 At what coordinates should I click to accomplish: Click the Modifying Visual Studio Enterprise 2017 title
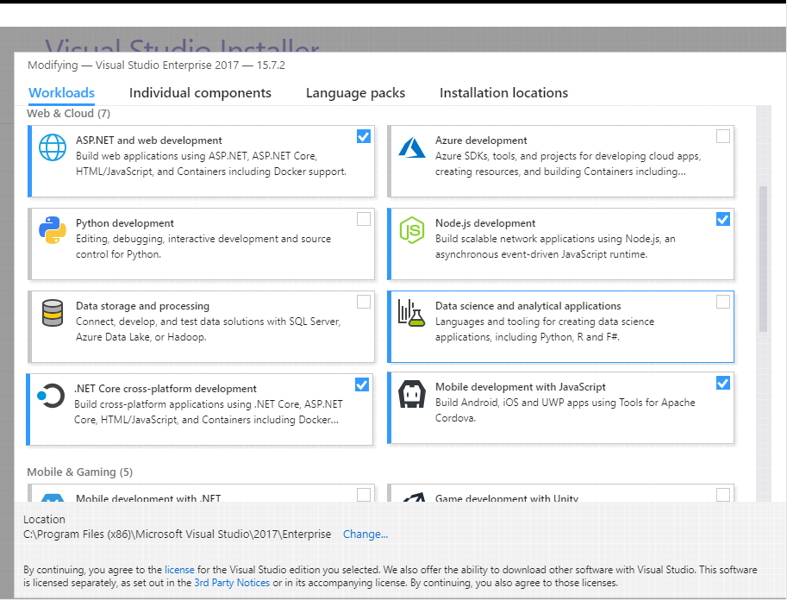click(x=156, y=65)
